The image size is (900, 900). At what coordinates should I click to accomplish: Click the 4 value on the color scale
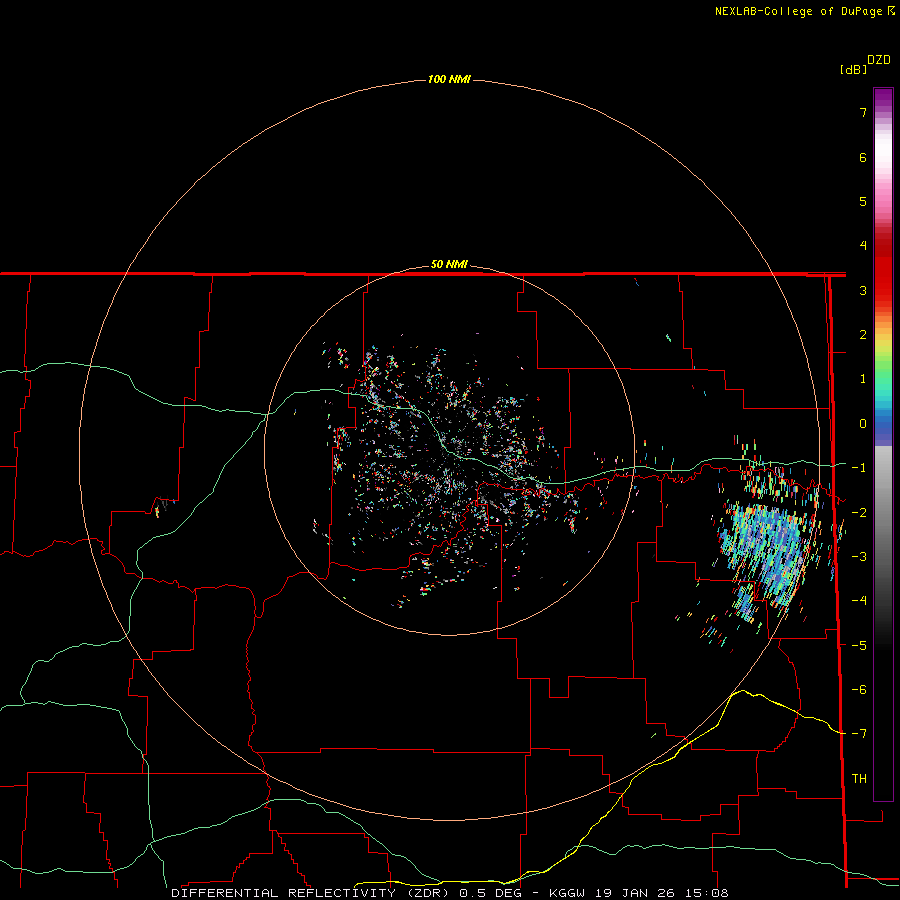click(863, 246)
